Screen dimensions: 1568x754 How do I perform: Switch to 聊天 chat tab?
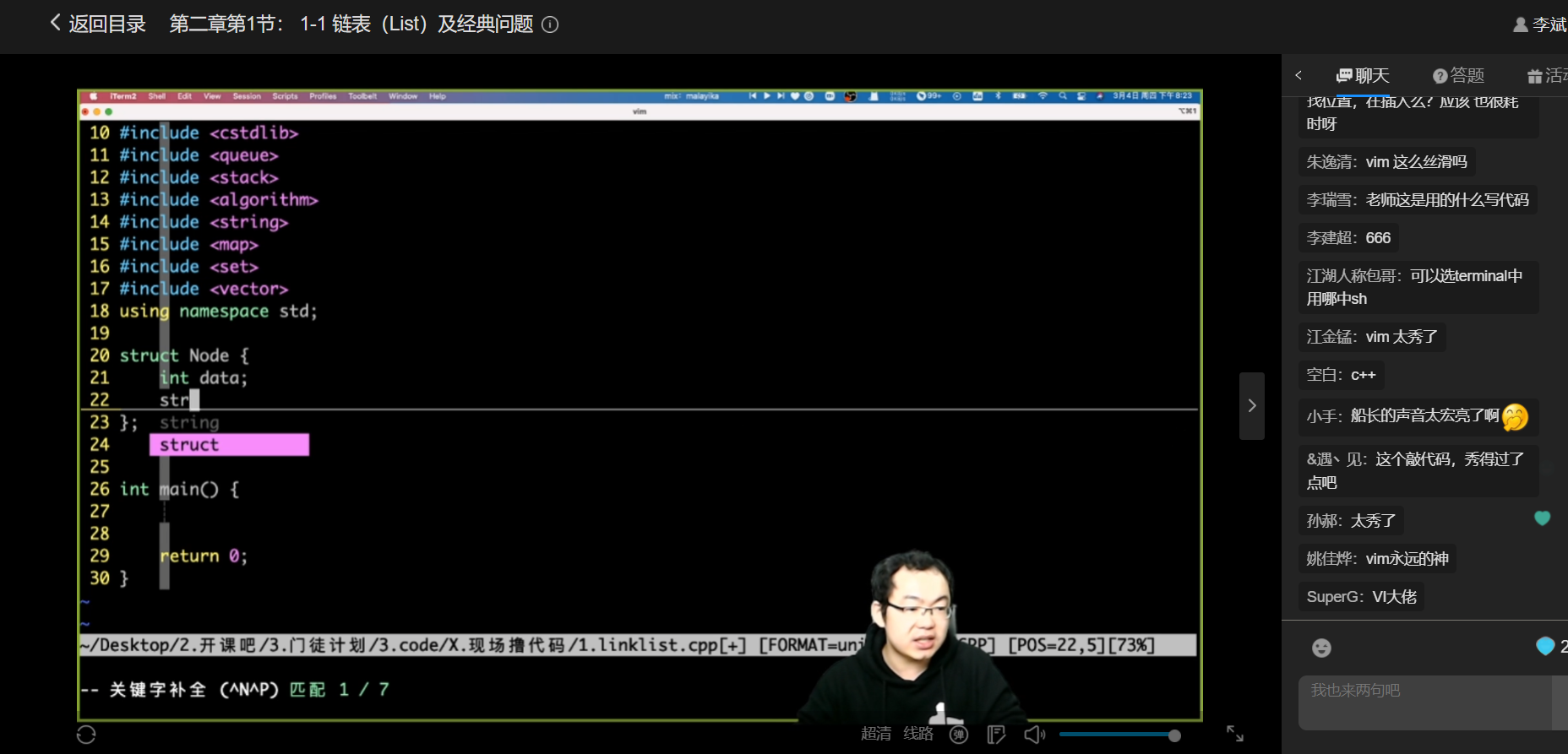coord(1362,76)
